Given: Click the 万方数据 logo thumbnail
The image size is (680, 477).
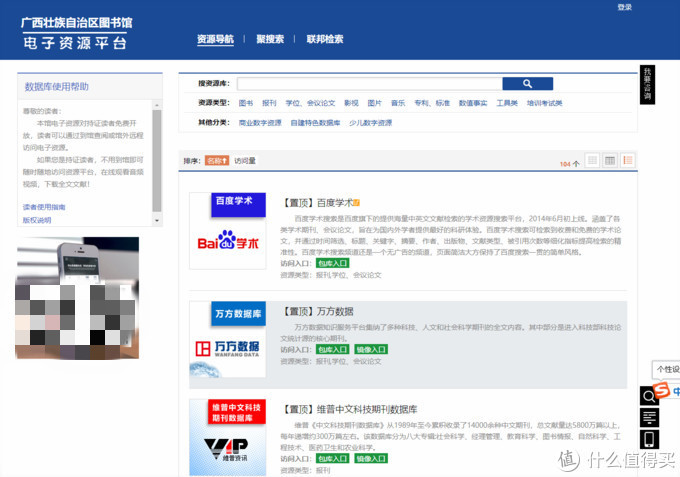Looking at the screenshot, I should click(228, 340).
